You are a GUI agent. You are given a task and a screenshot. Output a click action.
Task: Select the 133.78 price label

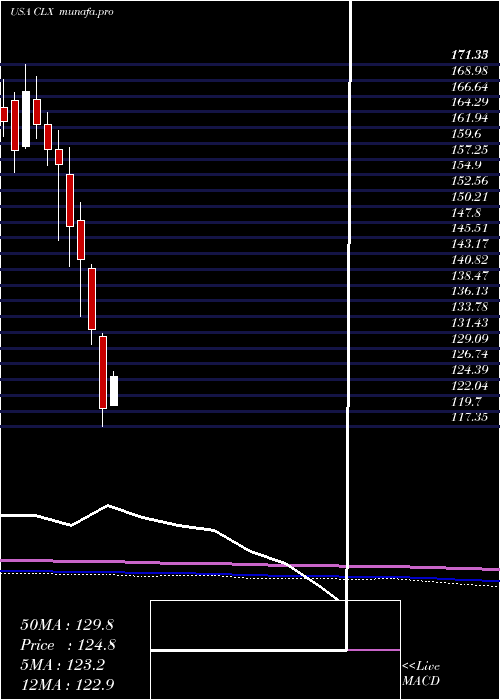click(469, 307)
